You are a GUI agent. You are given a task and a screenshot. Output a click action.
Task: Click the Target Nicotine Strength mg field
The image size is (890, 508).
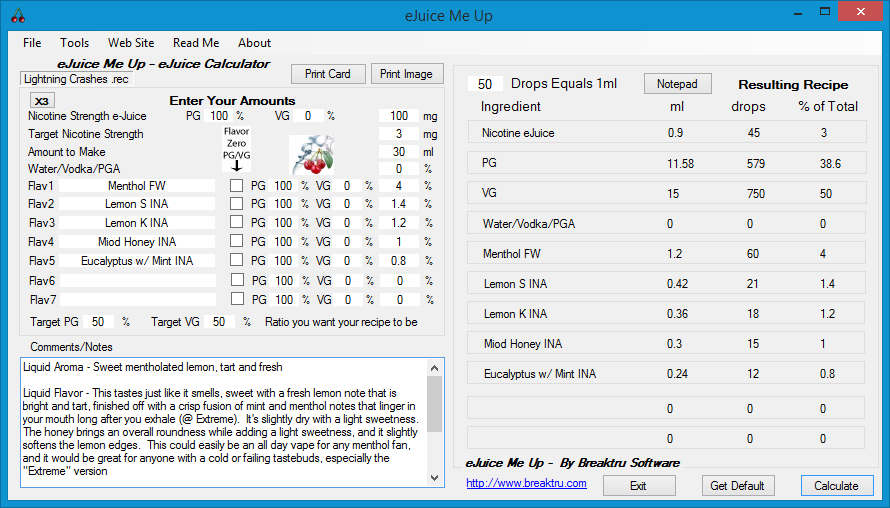(x=399, y=134)
